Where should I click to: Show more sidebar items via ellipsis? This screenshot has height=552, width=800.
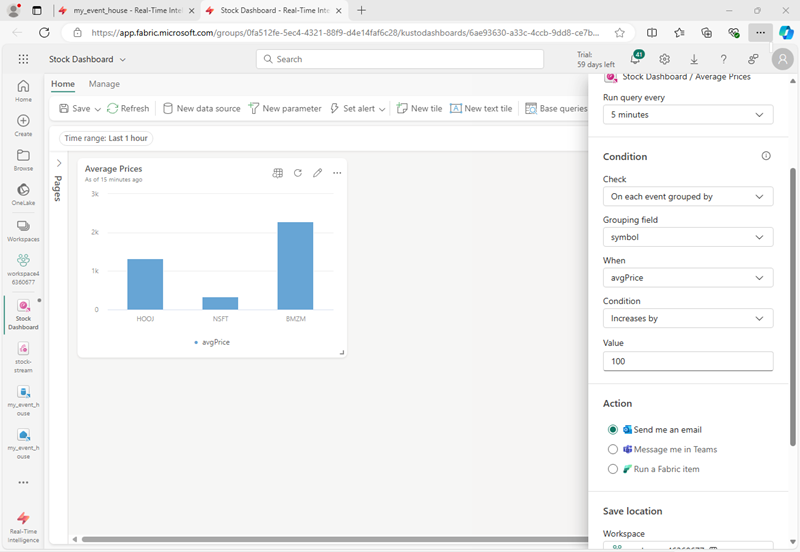click(23, 482)
